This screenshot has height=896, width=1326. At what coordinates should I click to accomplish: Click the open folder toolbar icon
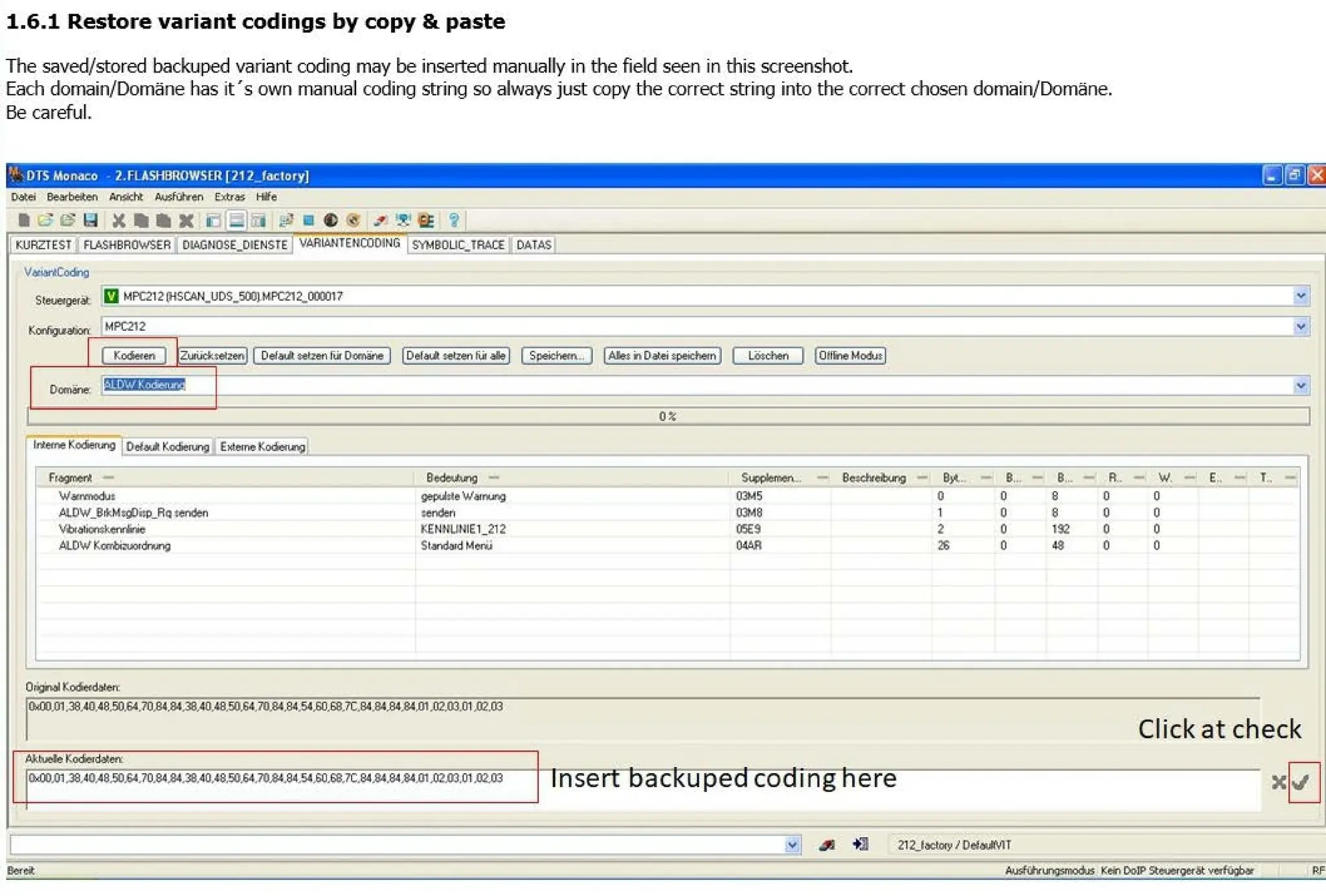45,221
